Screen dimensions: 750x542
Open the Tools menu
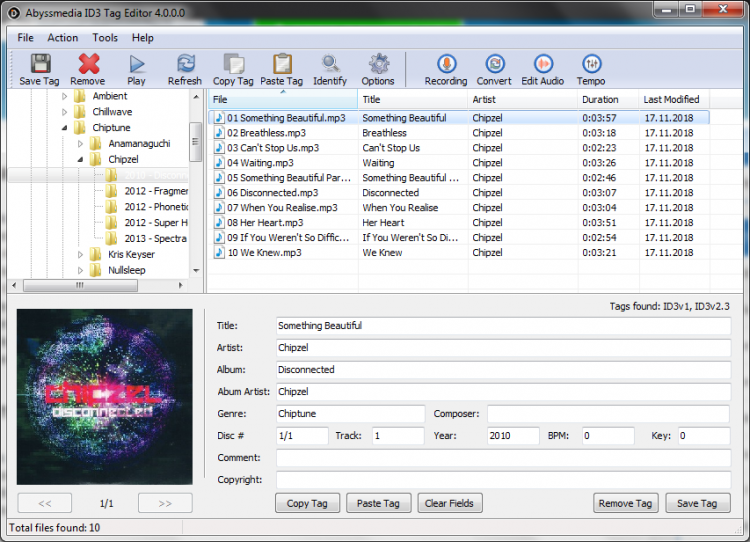105,38
